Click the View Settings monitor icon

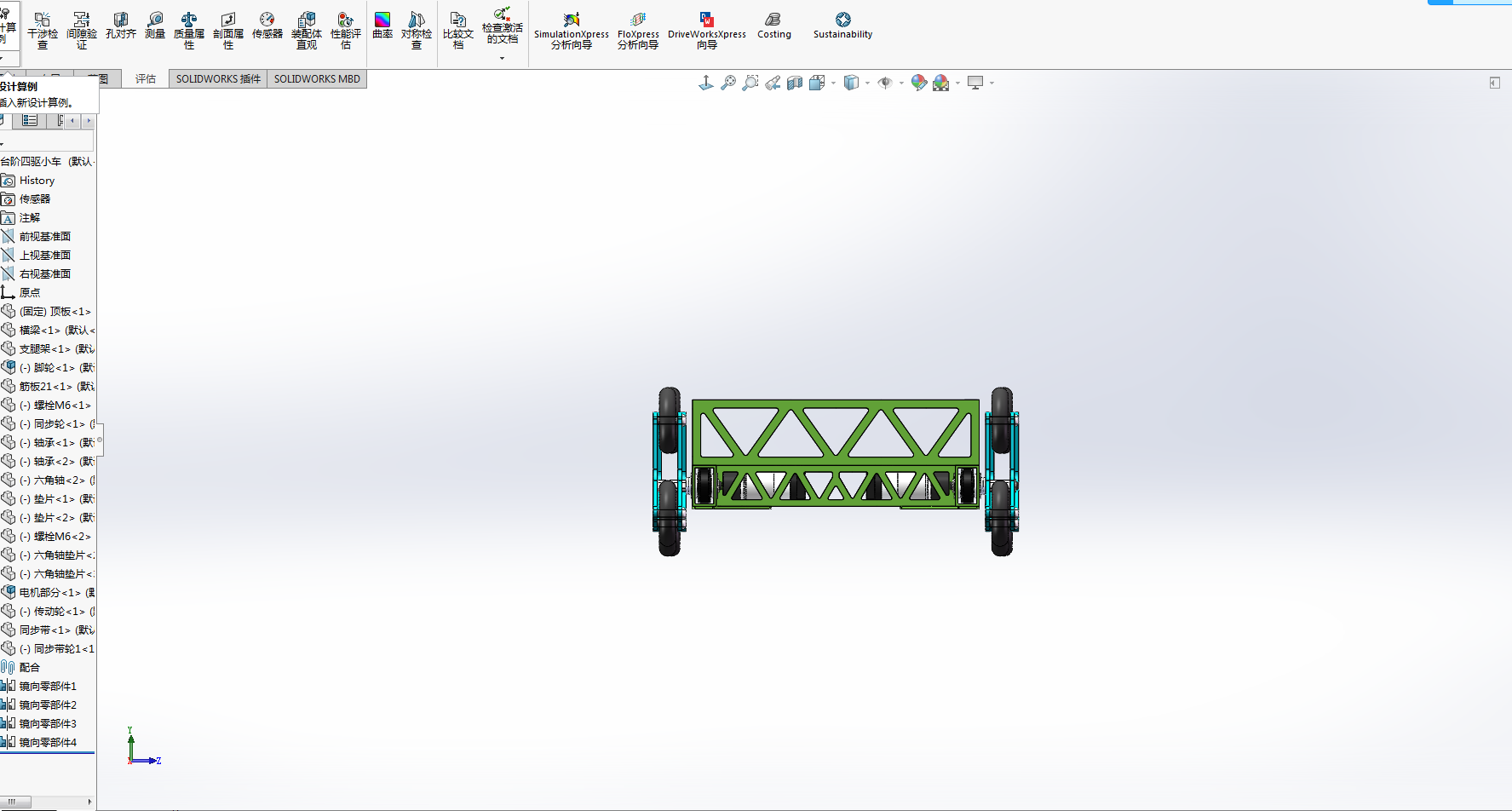[975, 83]
